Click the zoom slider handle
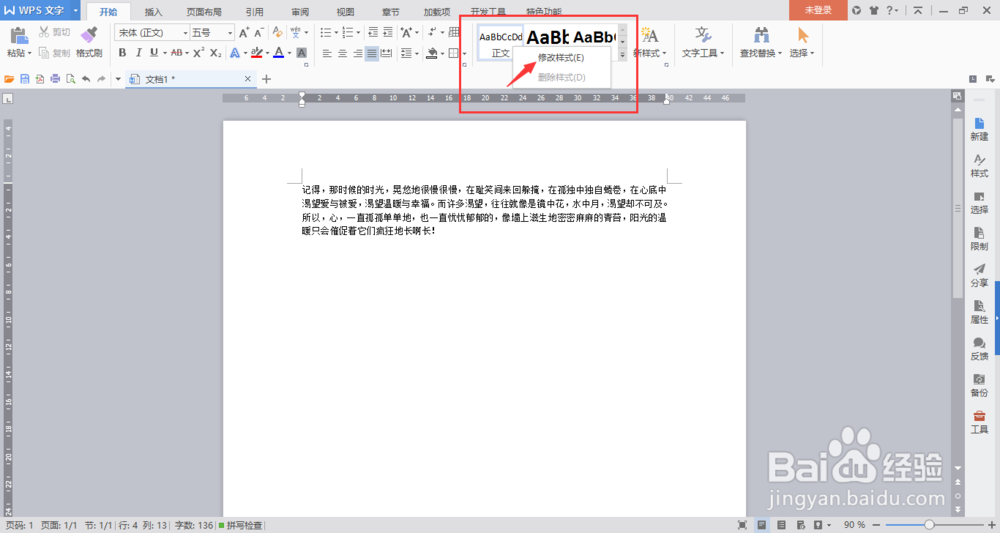 click(x=929, y=525)
